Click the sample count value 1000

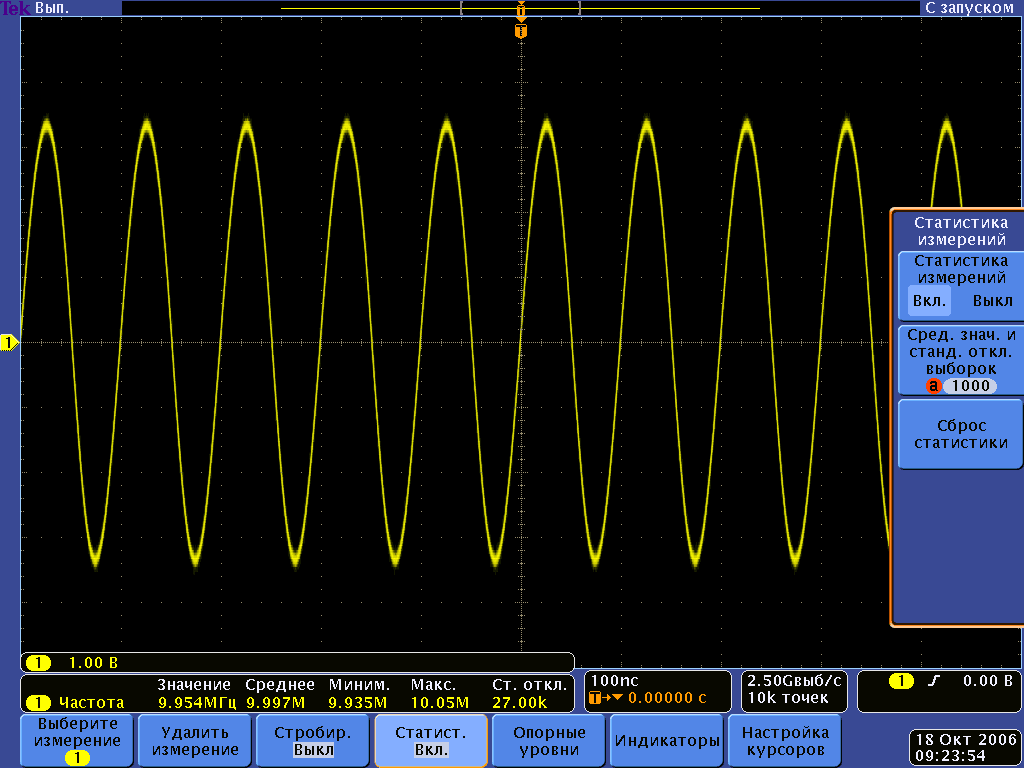click(970, 386)
